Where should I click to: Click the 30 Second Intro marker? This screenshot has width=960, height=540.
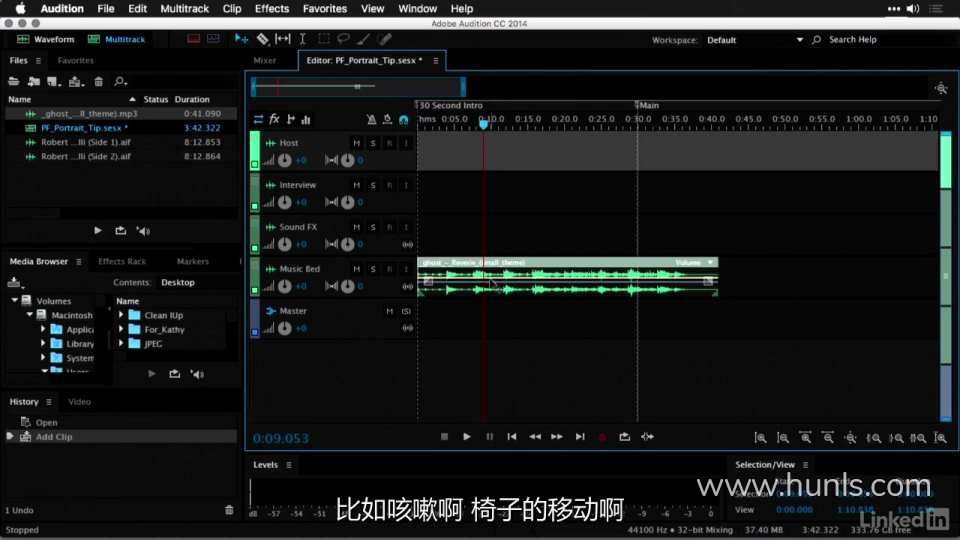tap(450, 105)
